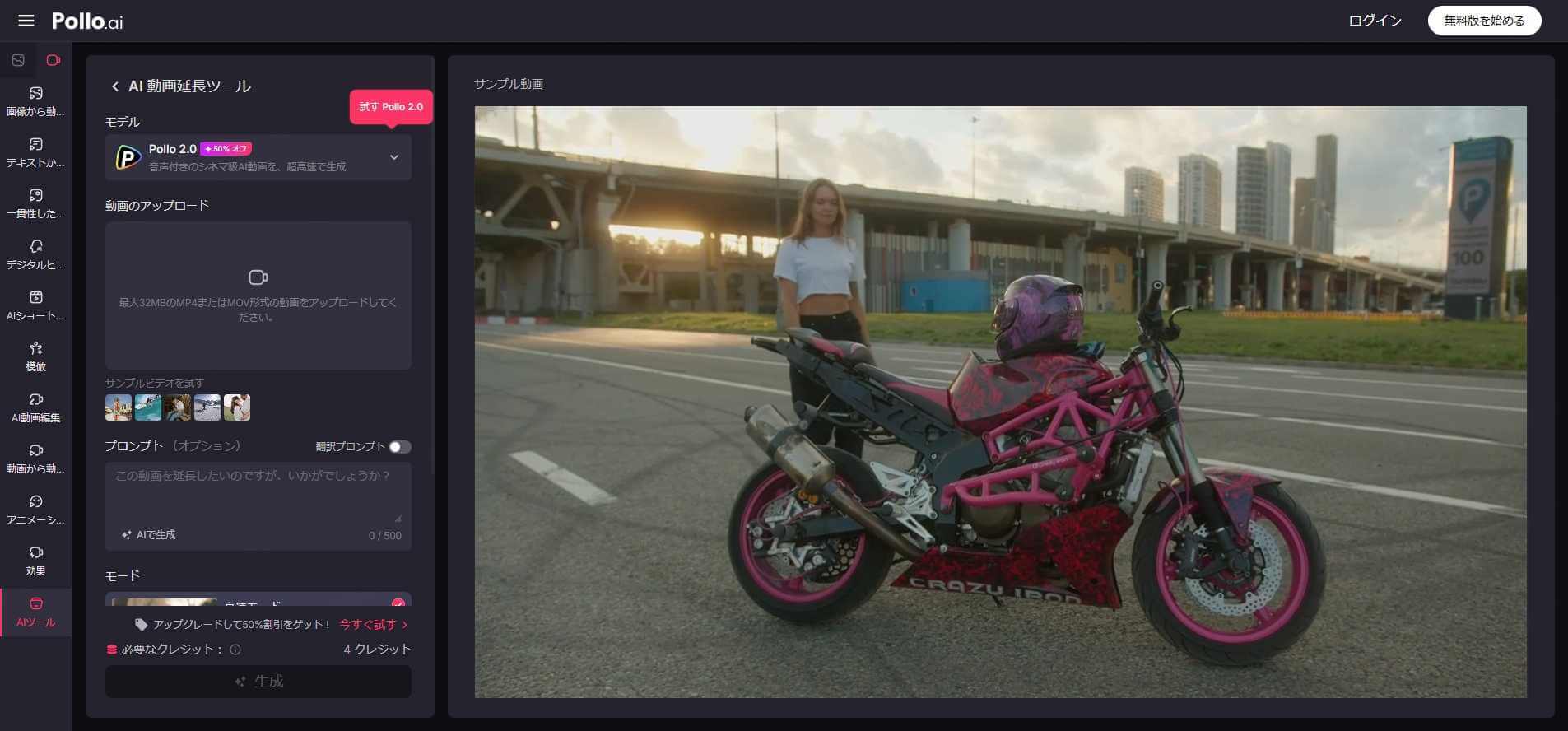The image size is (1568, 731).
Task: Select the 模倣 sidebar tool
Action: 35,356
